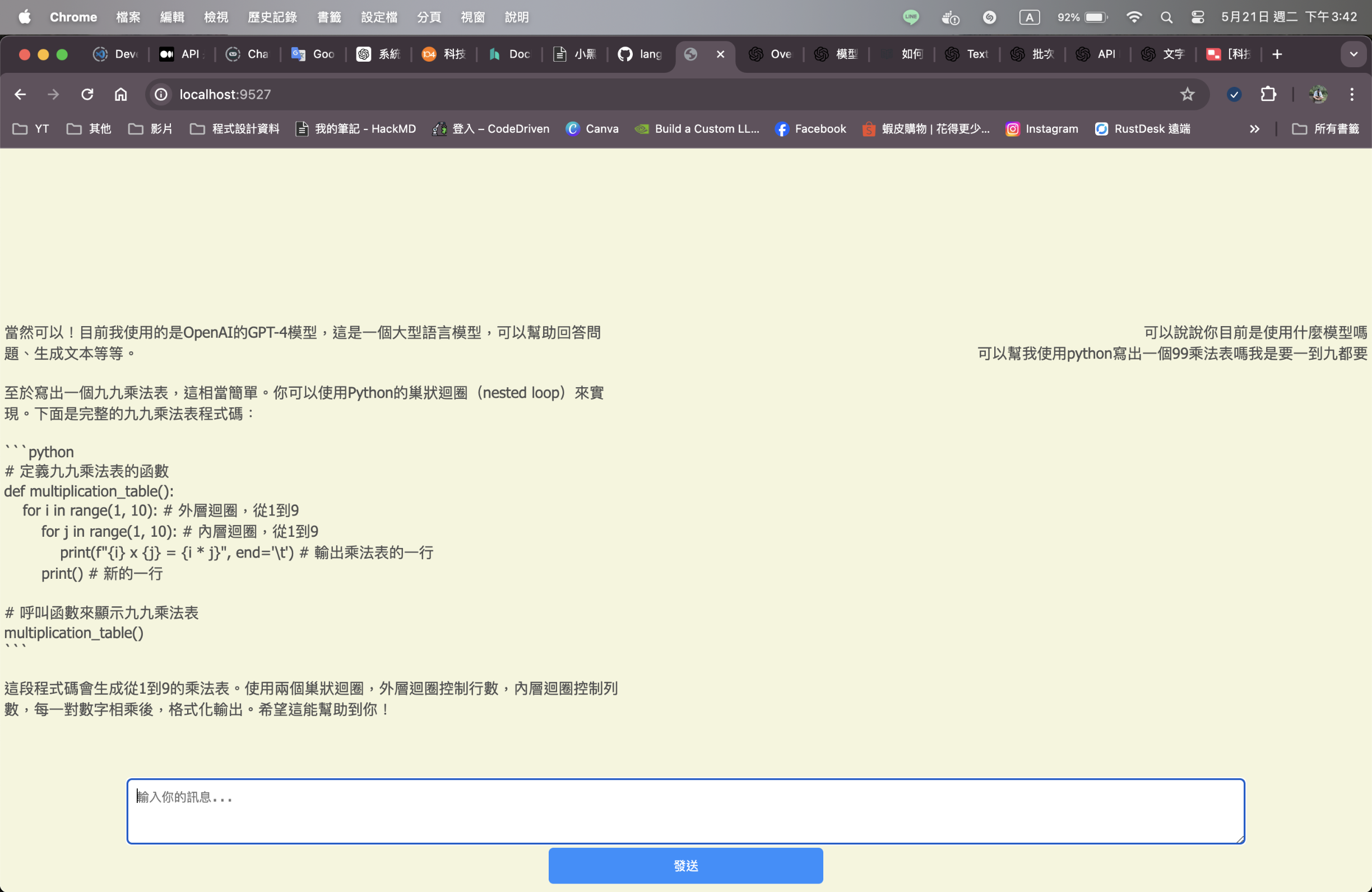Switch input source A indicator
1372x892 pixels.
click(x=1029, y=17)
